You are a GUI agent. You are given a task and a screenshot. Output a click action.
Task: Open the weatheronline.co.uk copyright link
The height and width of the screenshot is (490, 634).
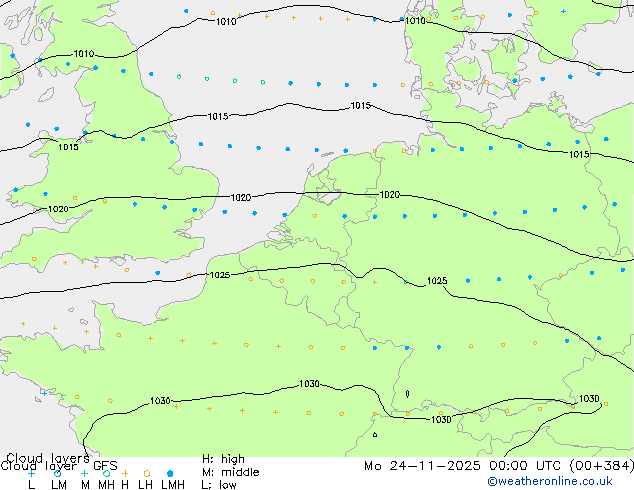(550, 481)
